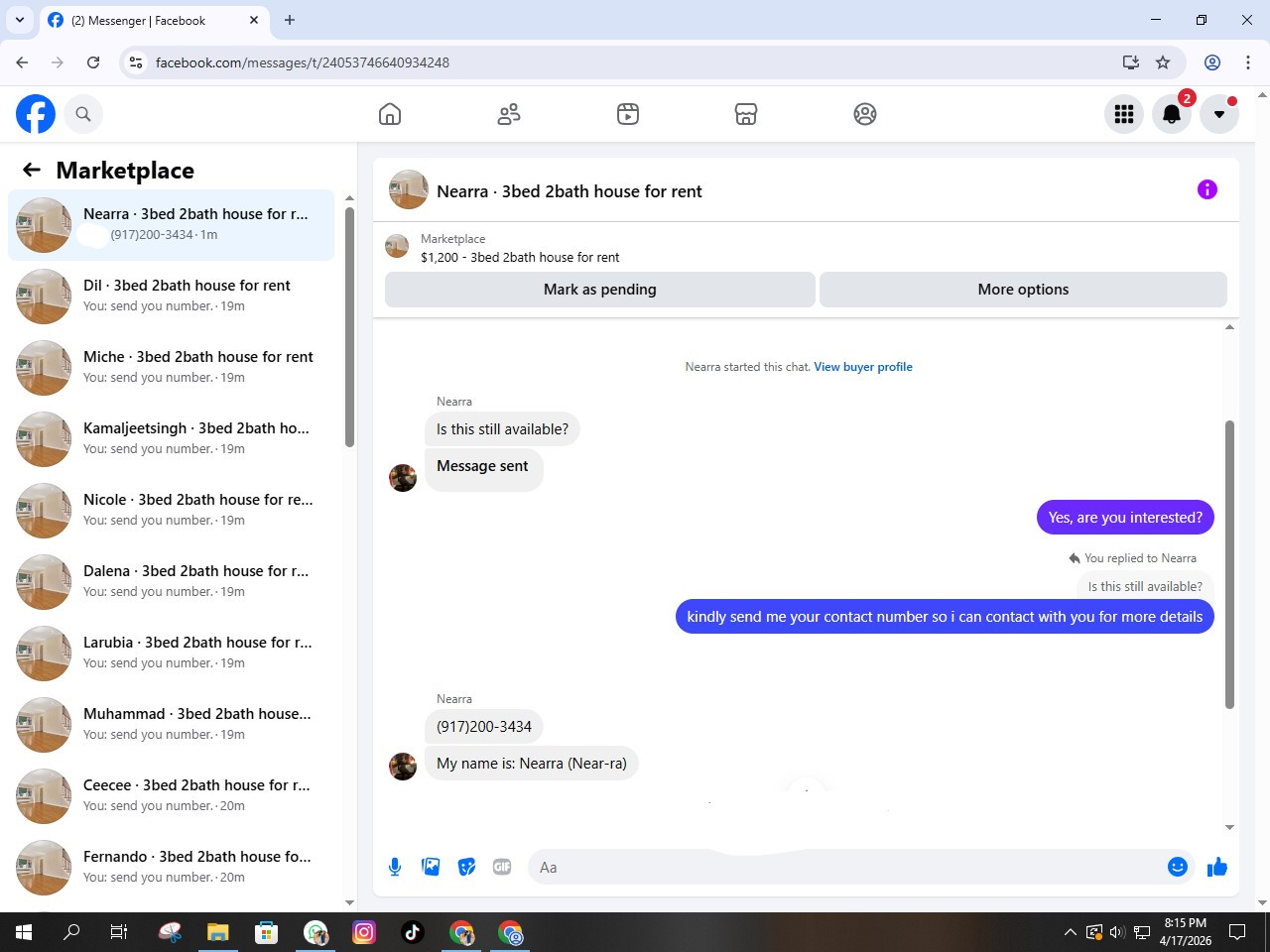This screenshot has width=1270, height=952.
Task: Open the Kamaljeetsingh conversation
Action: click(x=171, y=439)
